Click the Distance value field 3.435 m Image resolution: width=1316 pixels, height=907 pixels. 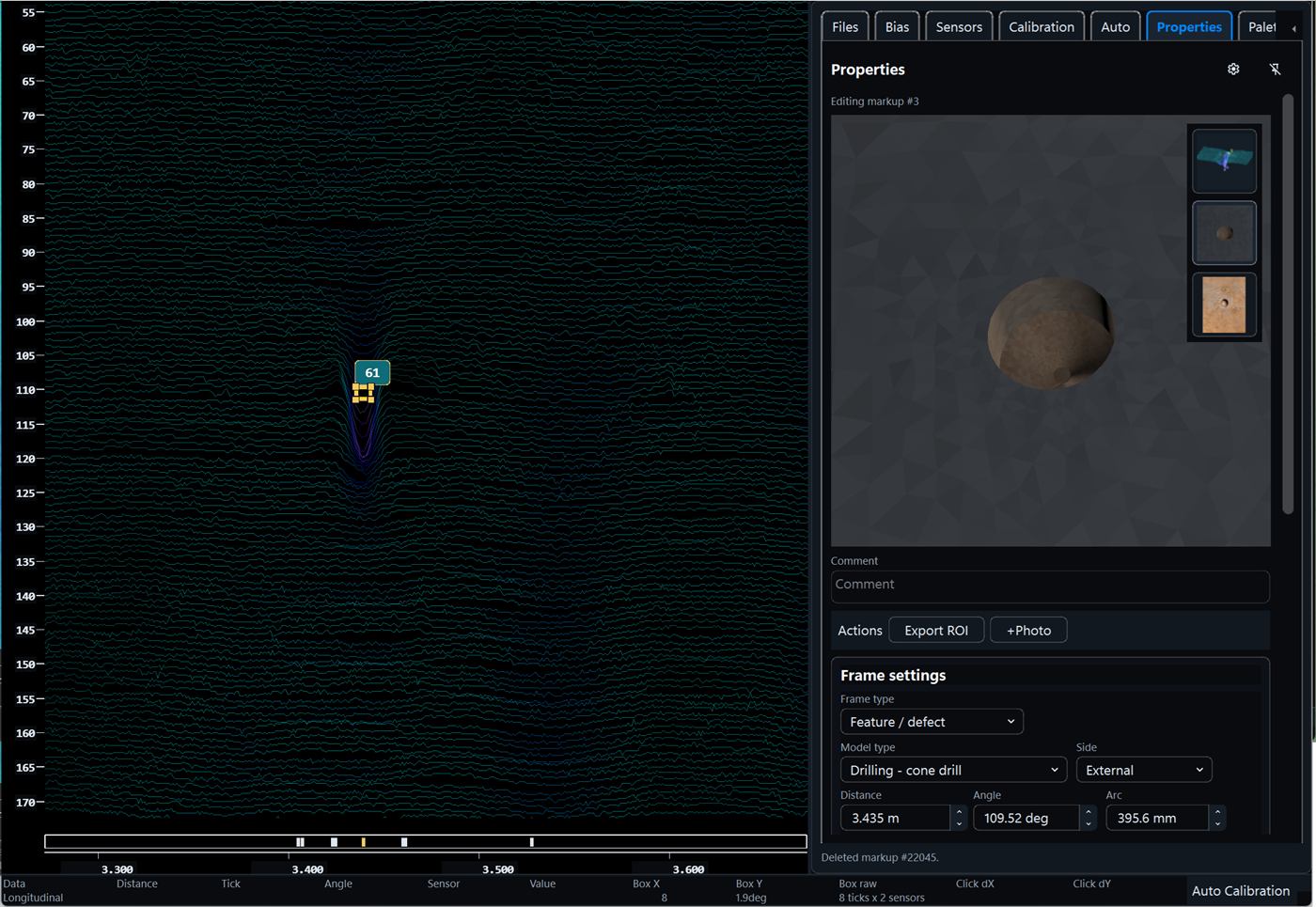point(896,818)
